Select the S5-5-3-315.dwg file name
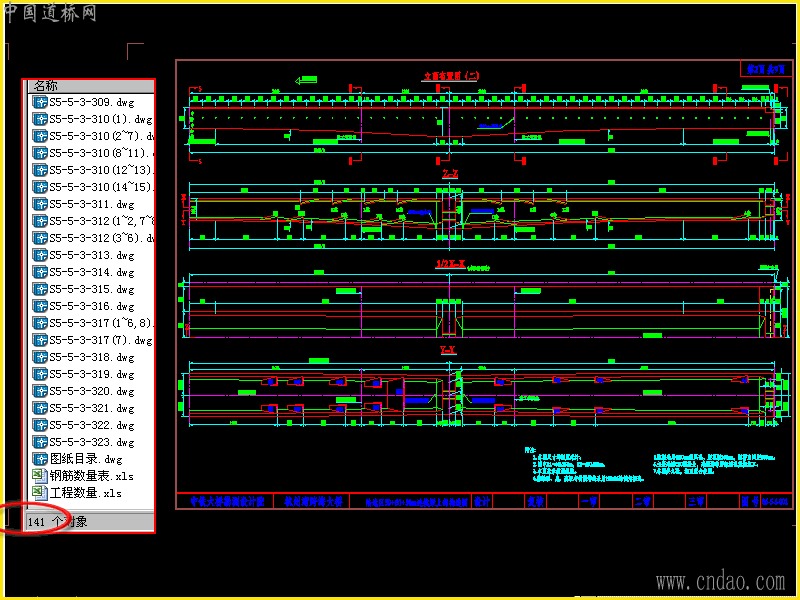The image size is (800, 600). pos(92,289)
